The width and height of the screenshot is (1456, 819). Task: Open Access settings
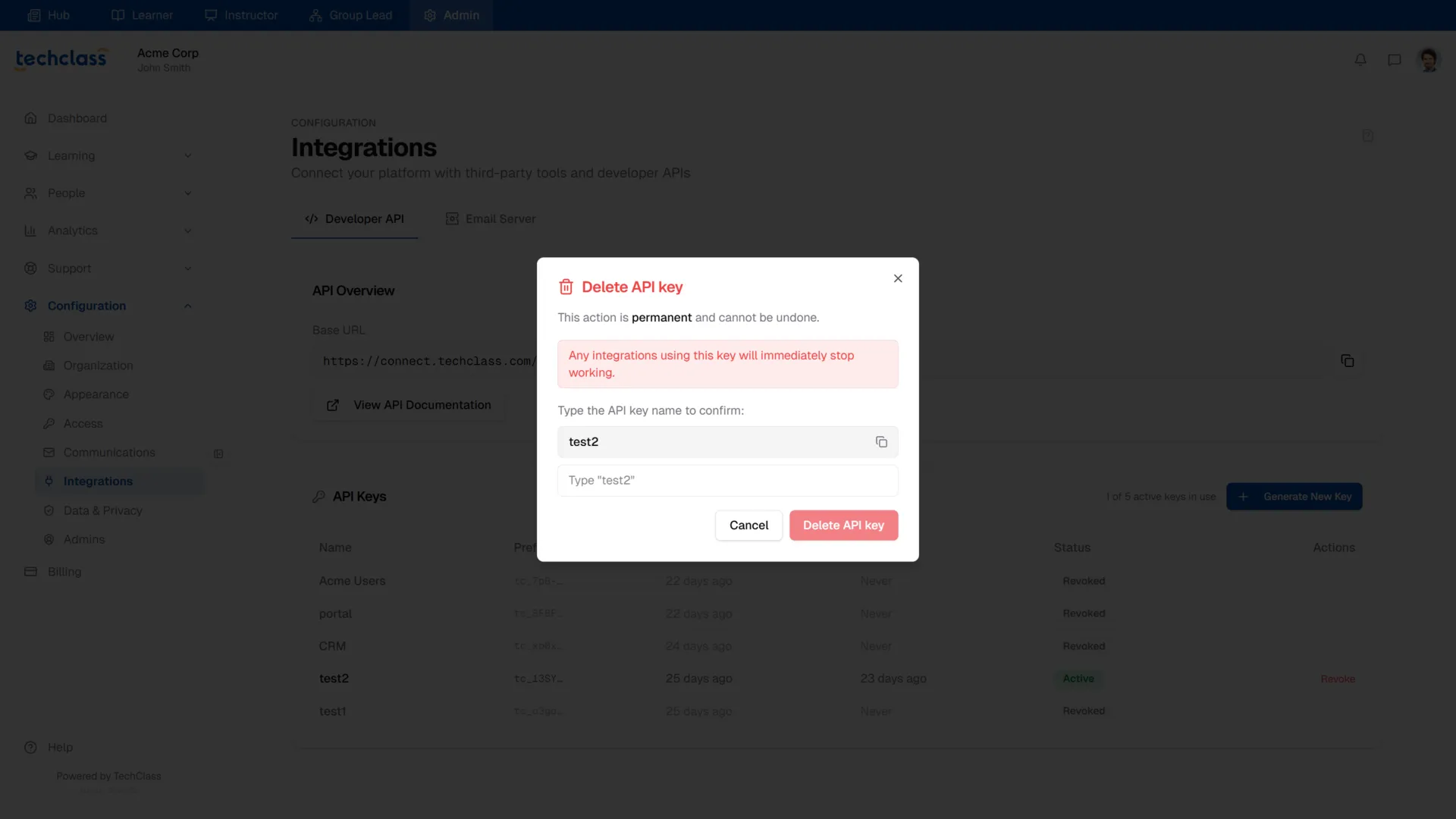(83, 424)
